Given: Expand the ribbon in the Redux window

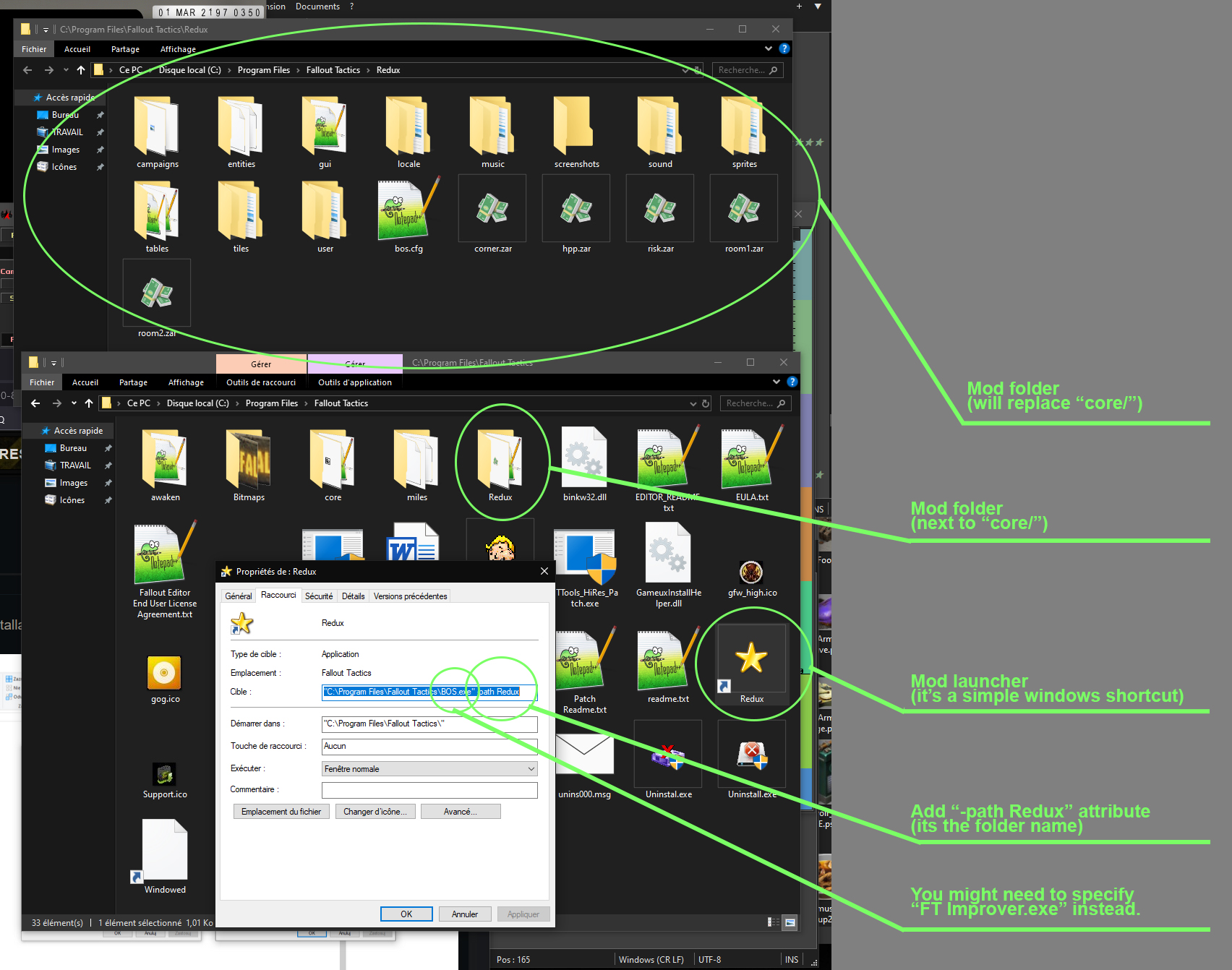Looking at the screenshot, I should [769, 49].
